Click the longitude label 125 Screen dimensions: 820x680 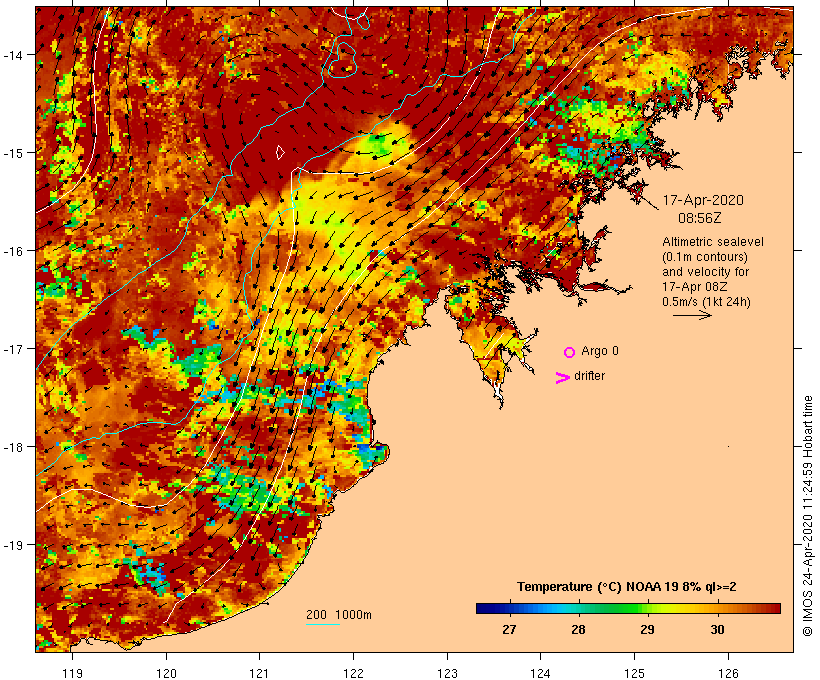click(634, 673)
